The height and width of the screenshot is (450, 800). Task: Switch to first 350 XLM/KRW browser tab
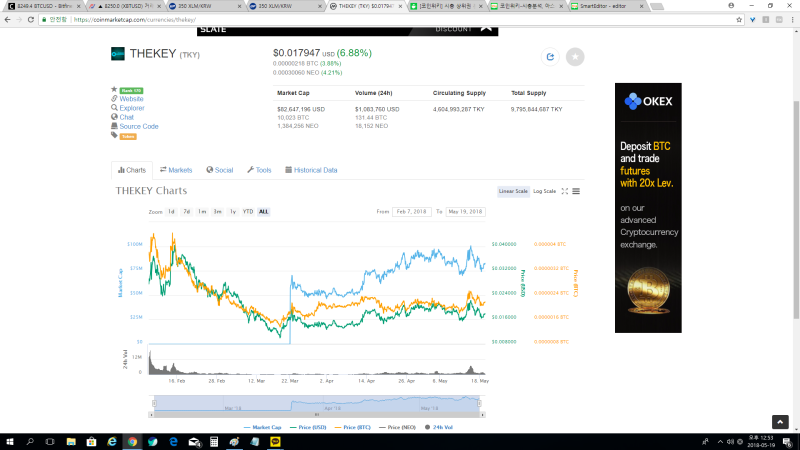coord(204,6)
